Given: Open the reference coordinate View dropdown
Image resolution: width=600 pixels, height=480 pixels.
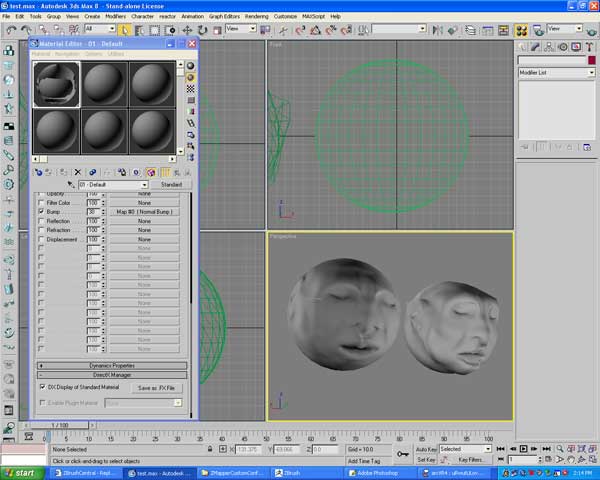Looking at the screenshot, I should coord(241,29).
